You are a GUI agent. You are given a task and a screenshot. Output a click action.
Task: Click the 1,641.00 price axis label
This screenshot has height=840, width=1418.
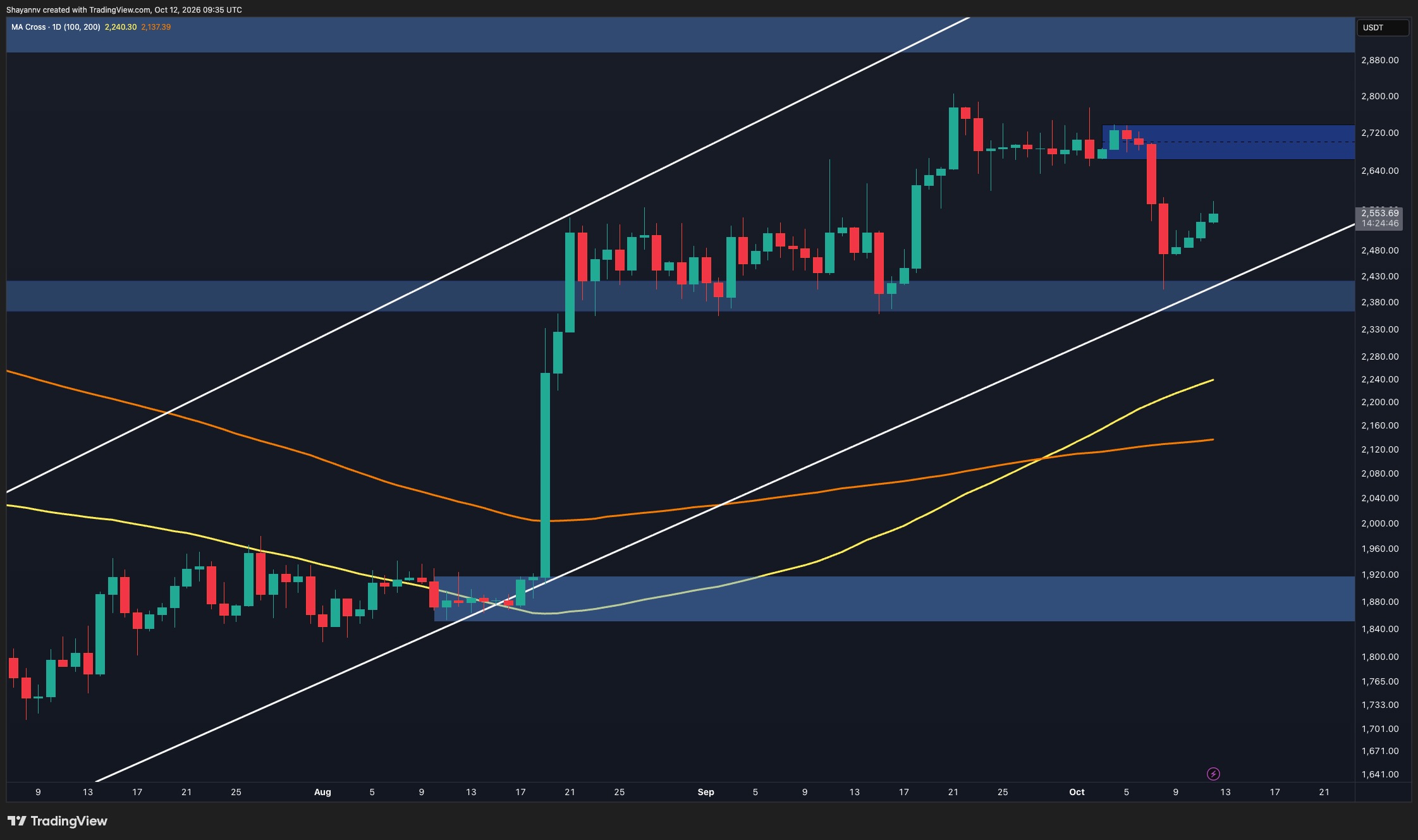click(1380, 774)
